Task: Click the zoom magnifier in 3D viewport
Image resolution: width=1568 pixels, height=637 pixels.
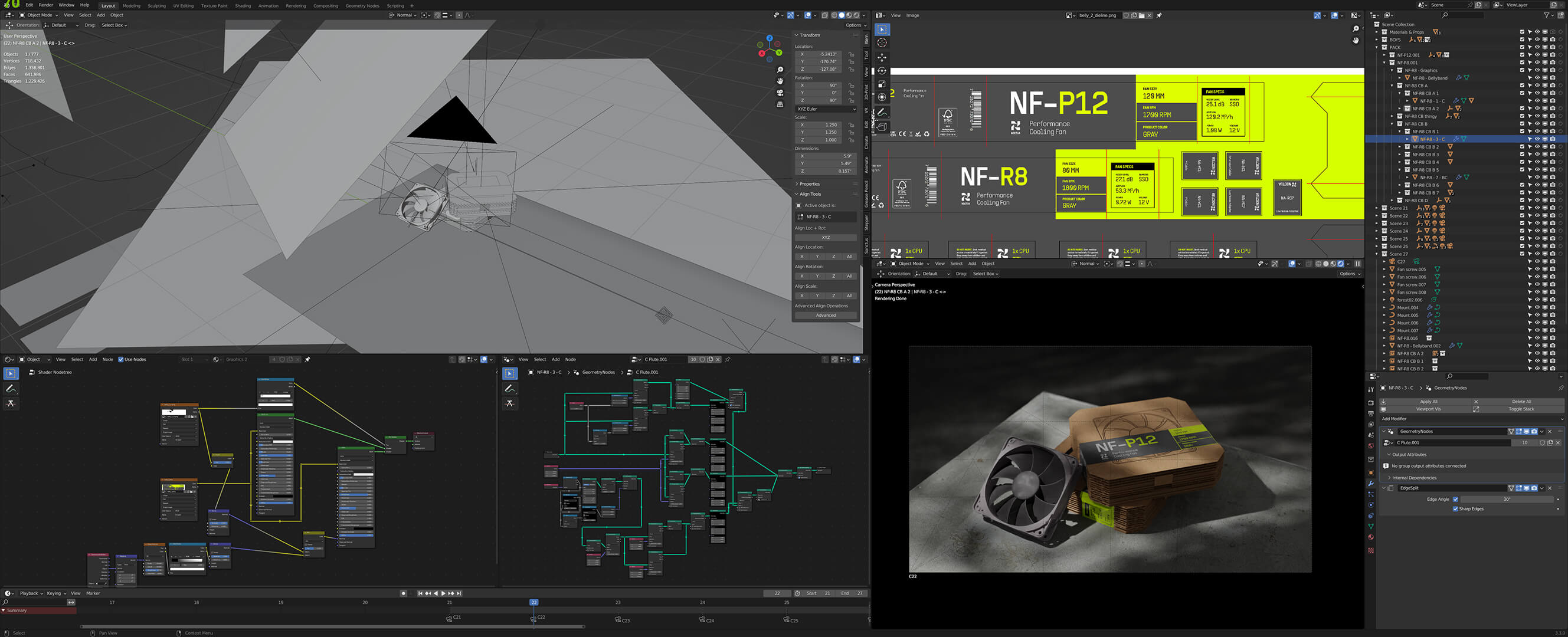Action: [780, 70]
